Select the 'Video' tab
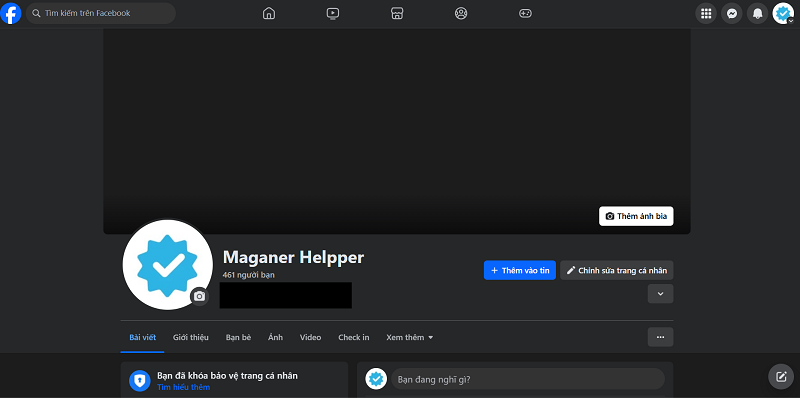Image resolution: width=800 pixels, height=398 pixels. point(311,337)
